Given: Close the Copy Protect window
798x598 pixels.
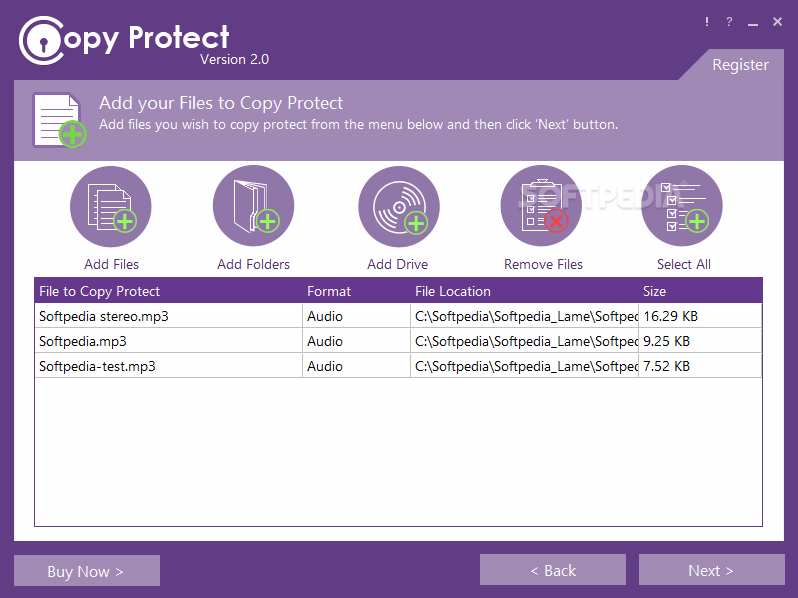Looking at the screenshot, I should 777,22.
